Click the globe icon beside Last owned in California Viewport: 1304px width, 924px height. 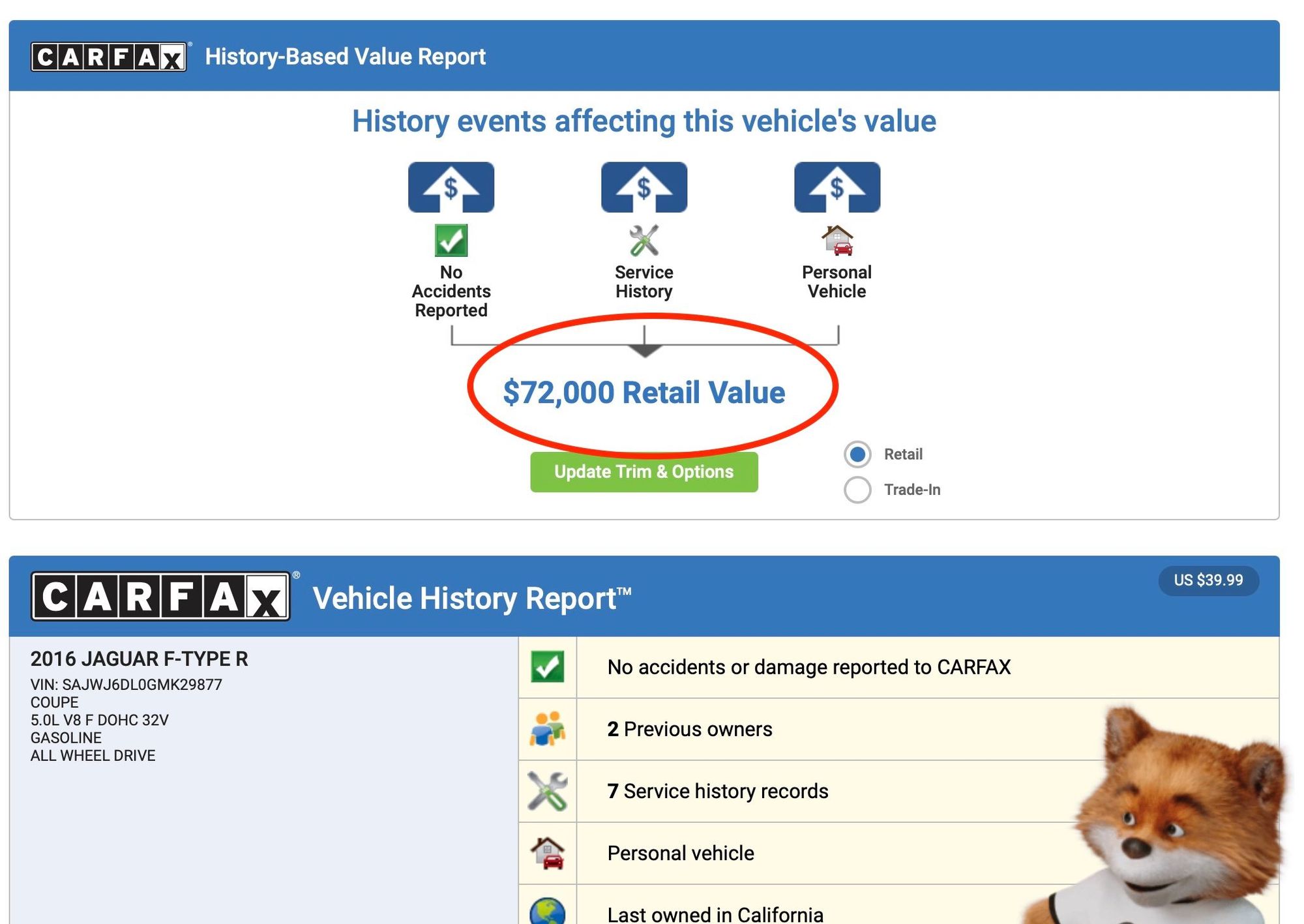tap(547, 911)
